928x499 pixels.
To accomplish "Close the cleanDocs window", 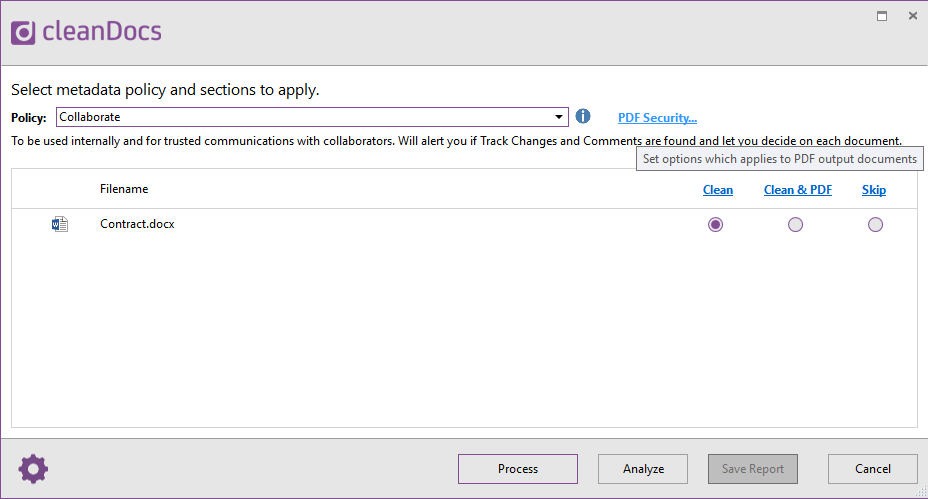I will click(913, 16).
